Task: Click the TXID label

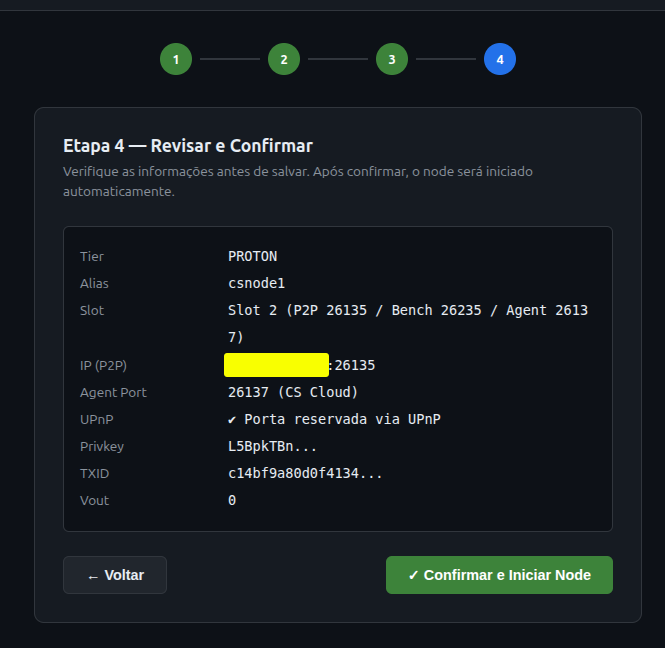Action: tap(95, 473)
